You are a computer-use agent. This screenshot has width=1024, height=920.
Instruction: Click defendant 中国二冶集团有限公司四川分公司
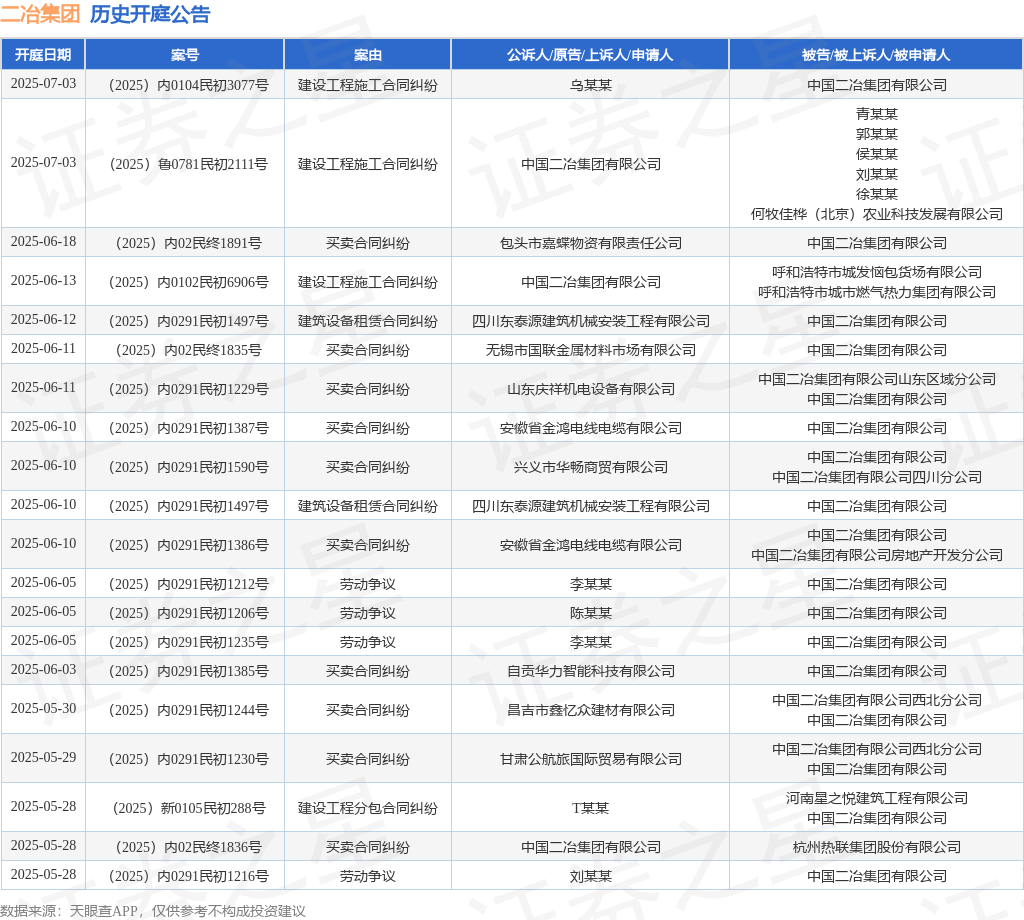pos(876,477)
